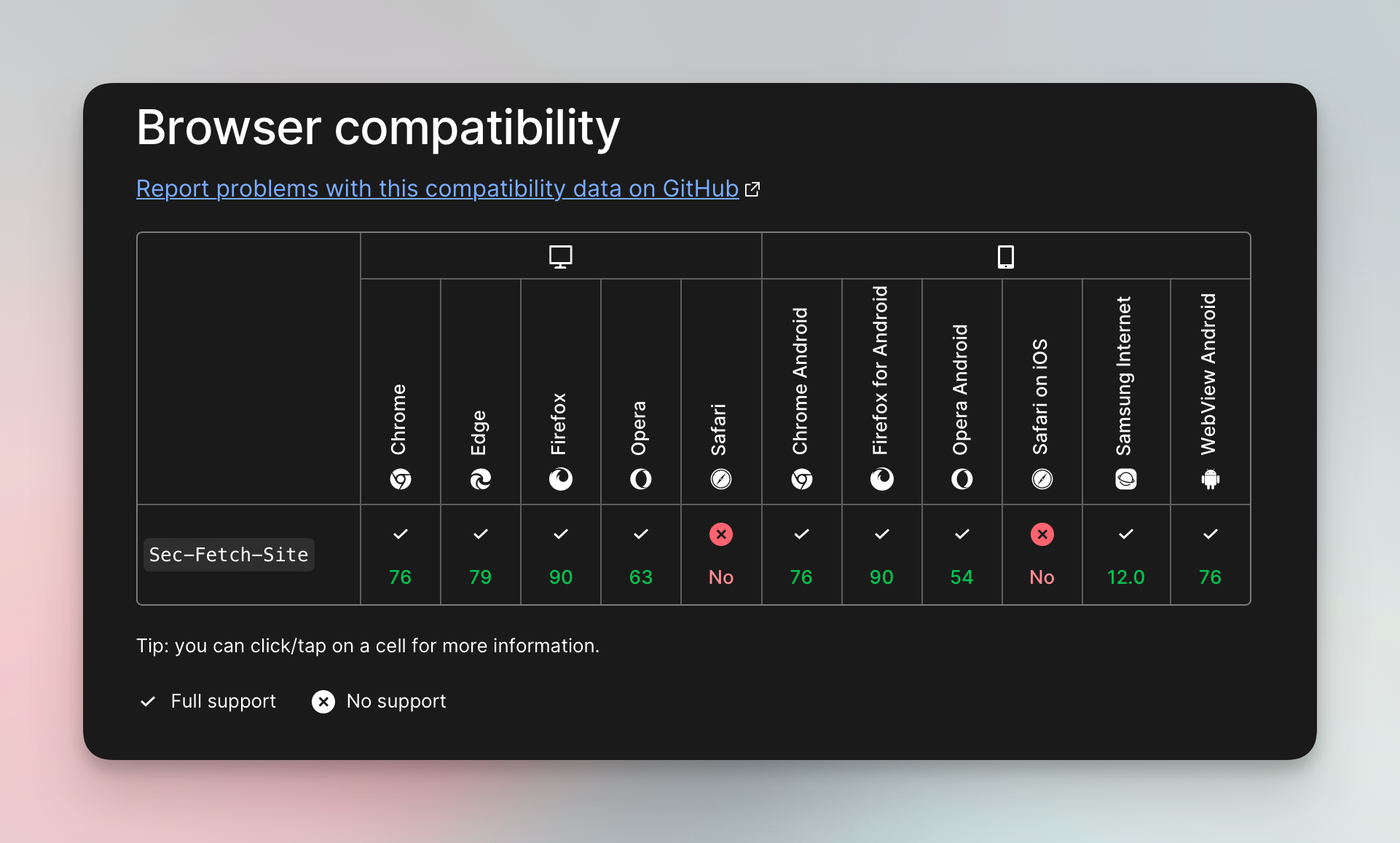Viewport: 1400px width, 843px height.
Task: Expand info on Chrome version 76 cell
Action: (x=399, y=555)
